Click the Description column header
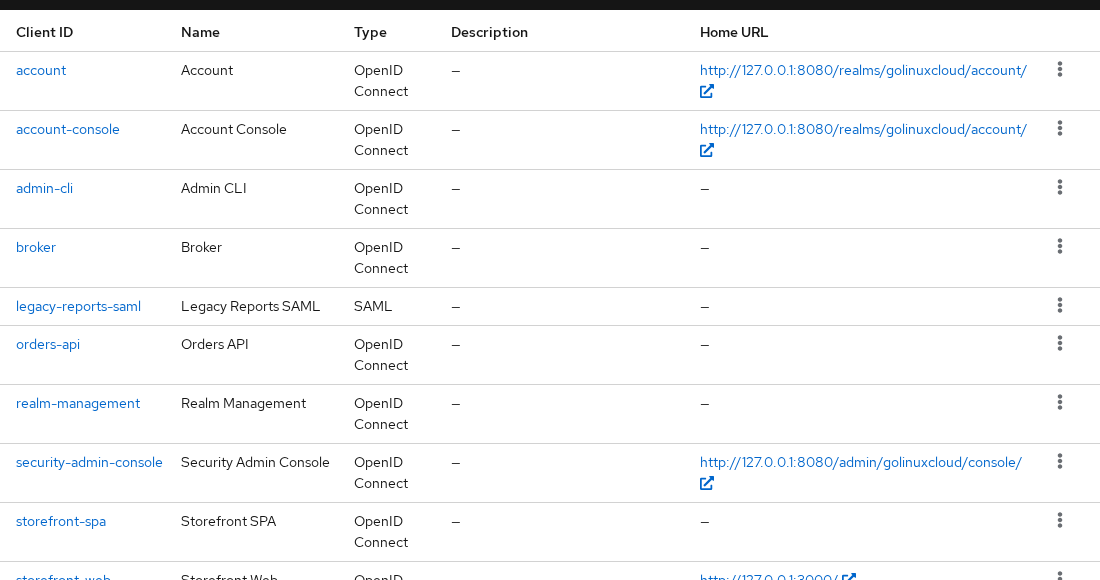Screen dimensions: 1100x580 [489, 32]
